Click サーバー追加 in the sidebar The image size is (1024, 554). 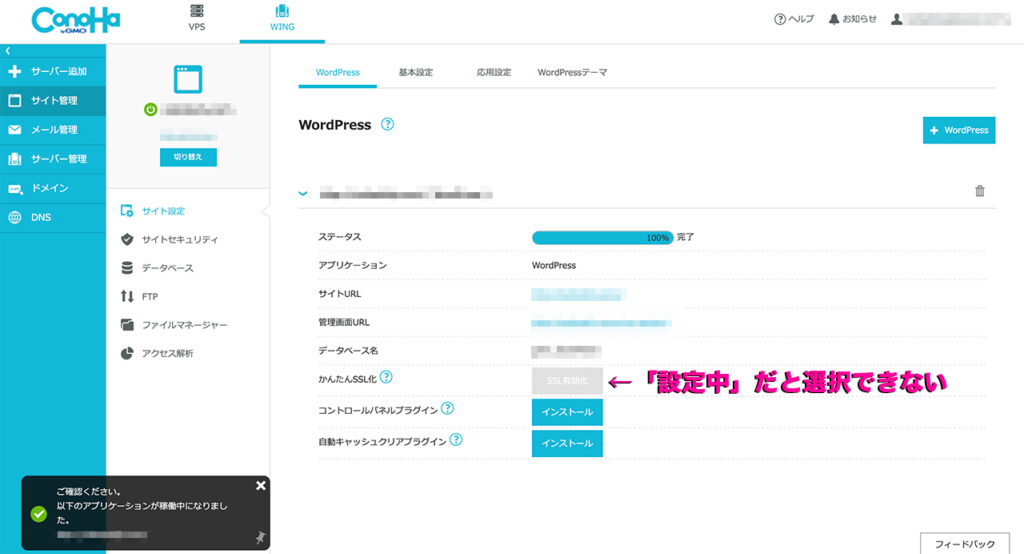pos(53,71)
